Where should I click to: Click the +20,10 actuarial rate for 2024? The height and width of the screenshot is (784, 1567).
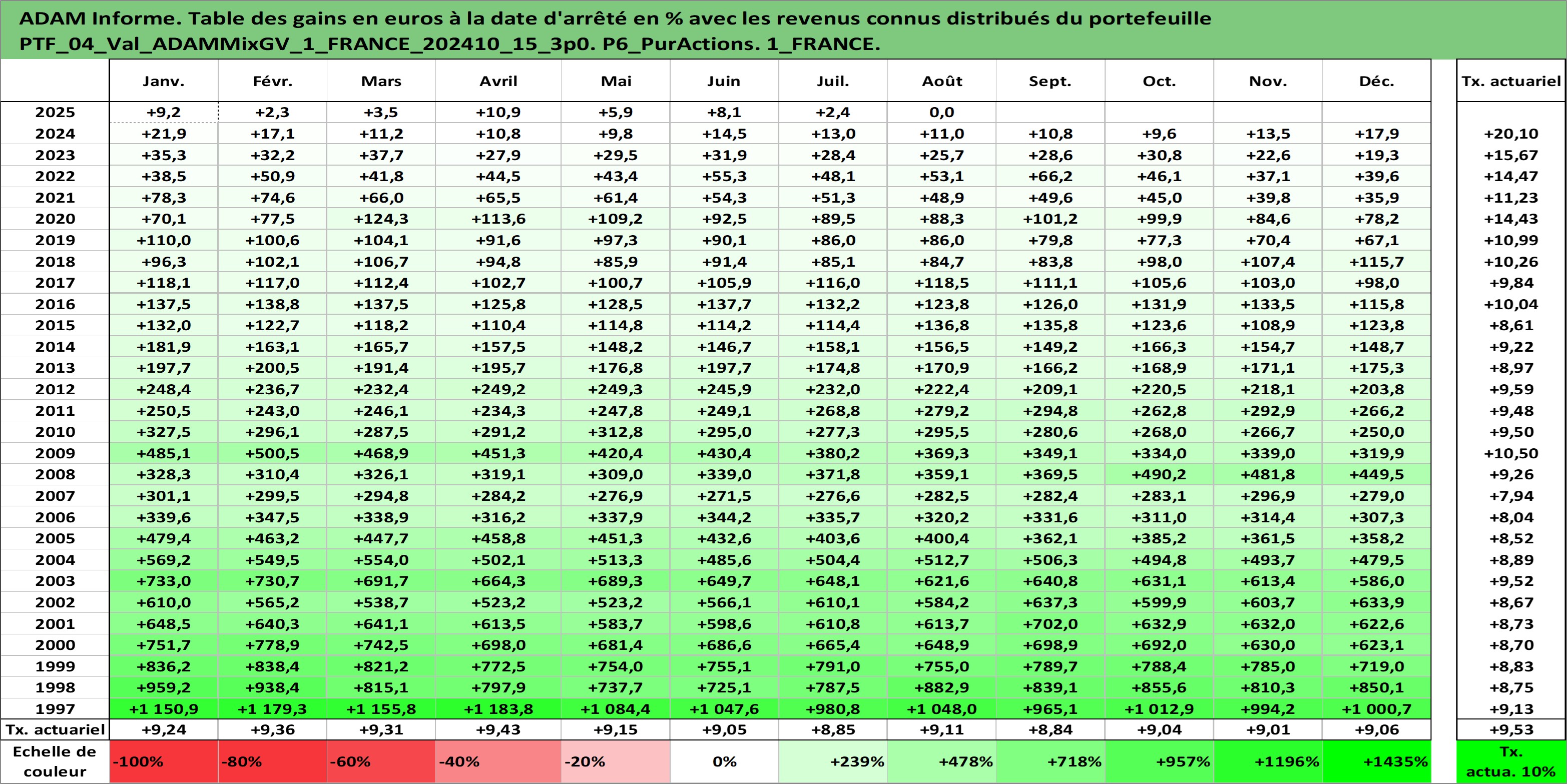(x=1511, y=134)
